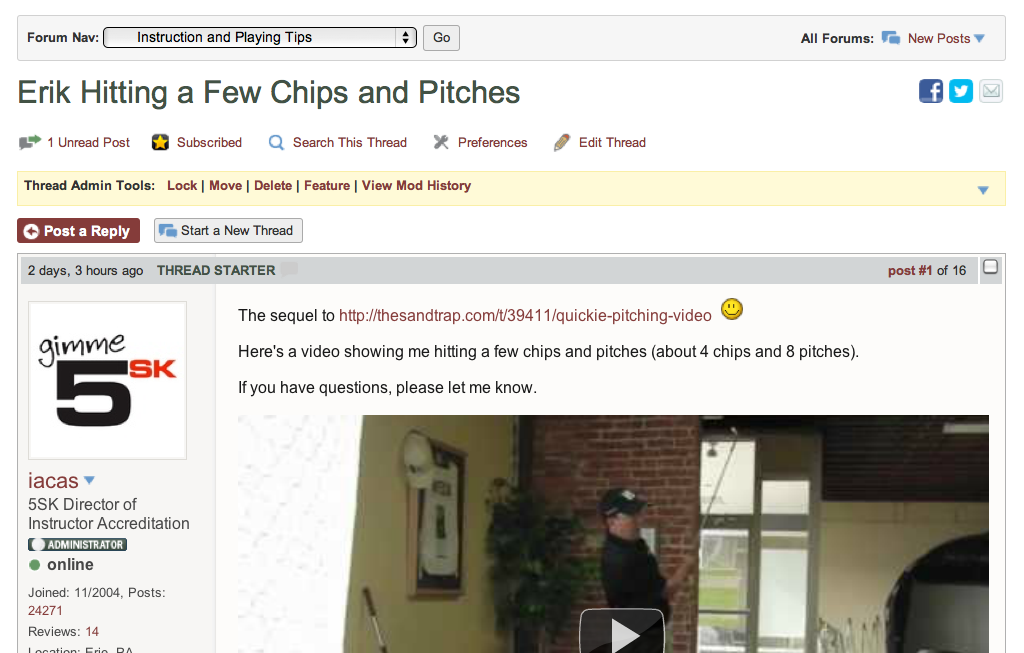Click Start a New Thread button
The width and height of the screenshot is (1024, 653).
click(228, 231)
